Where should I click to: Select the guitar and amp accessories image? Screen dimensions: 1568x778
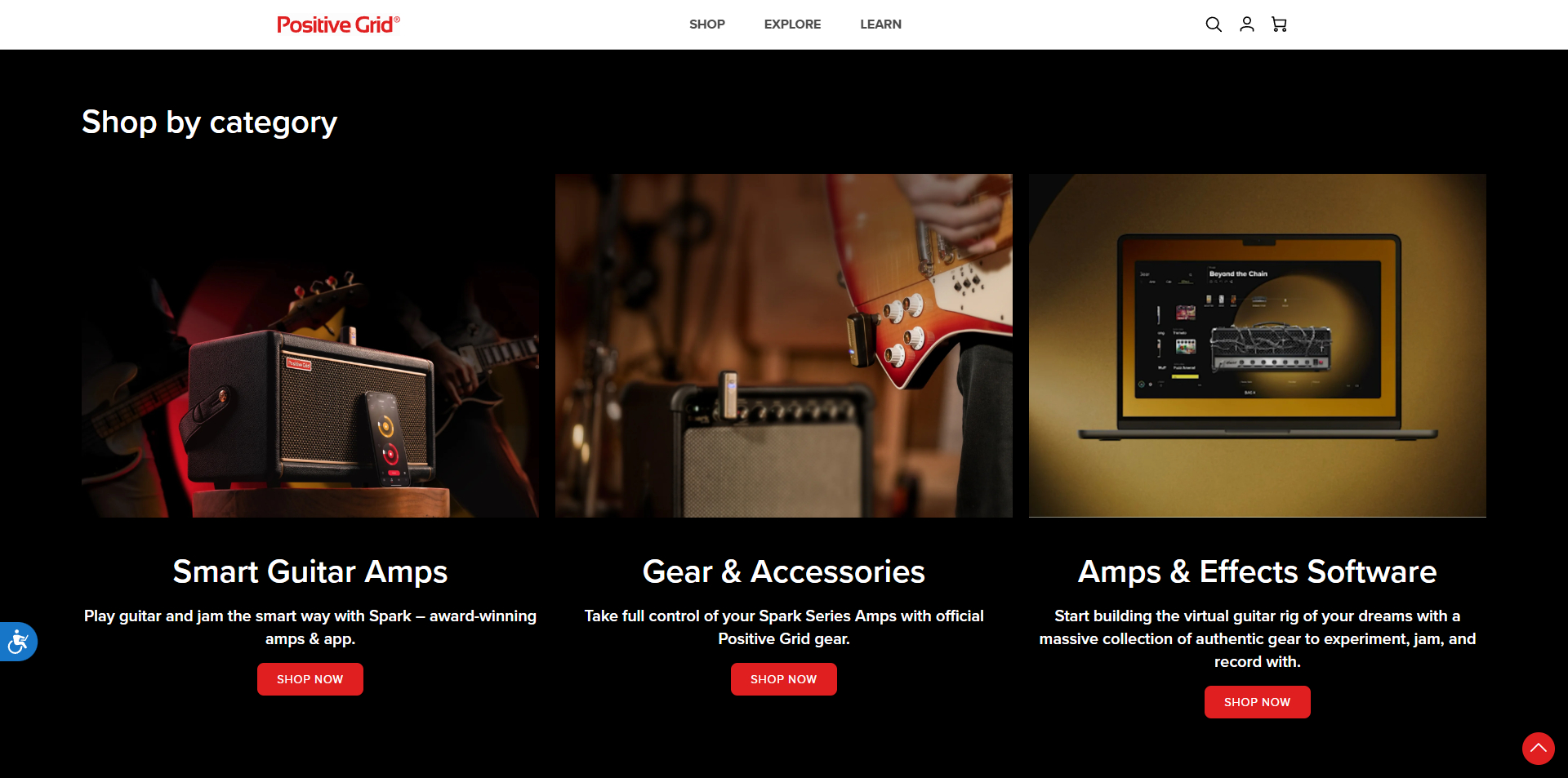tap(784, 345)
